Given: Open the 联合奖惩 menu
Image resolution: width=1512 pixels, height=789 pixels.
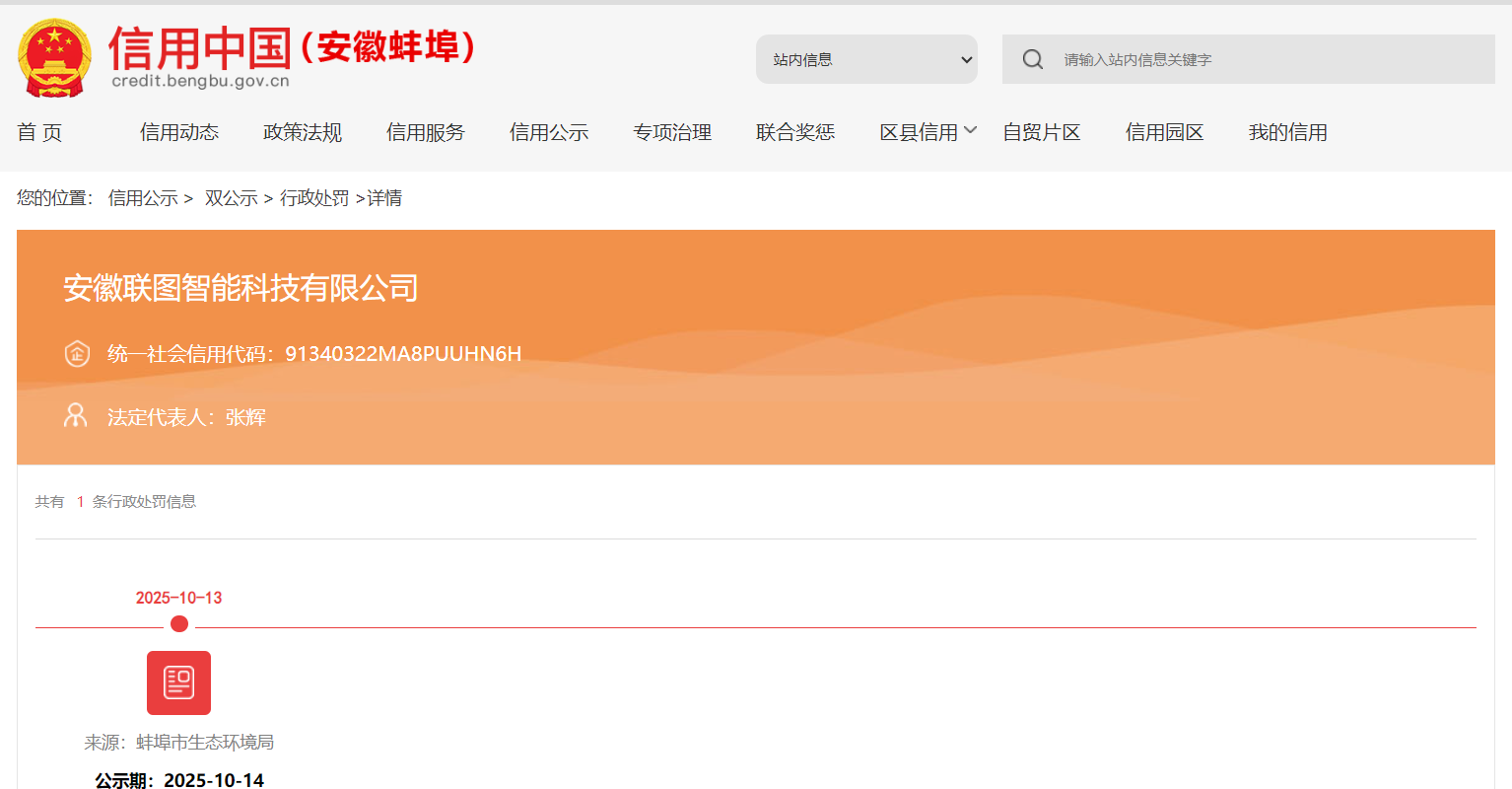Looking at the screenshot, I should 795,132.
